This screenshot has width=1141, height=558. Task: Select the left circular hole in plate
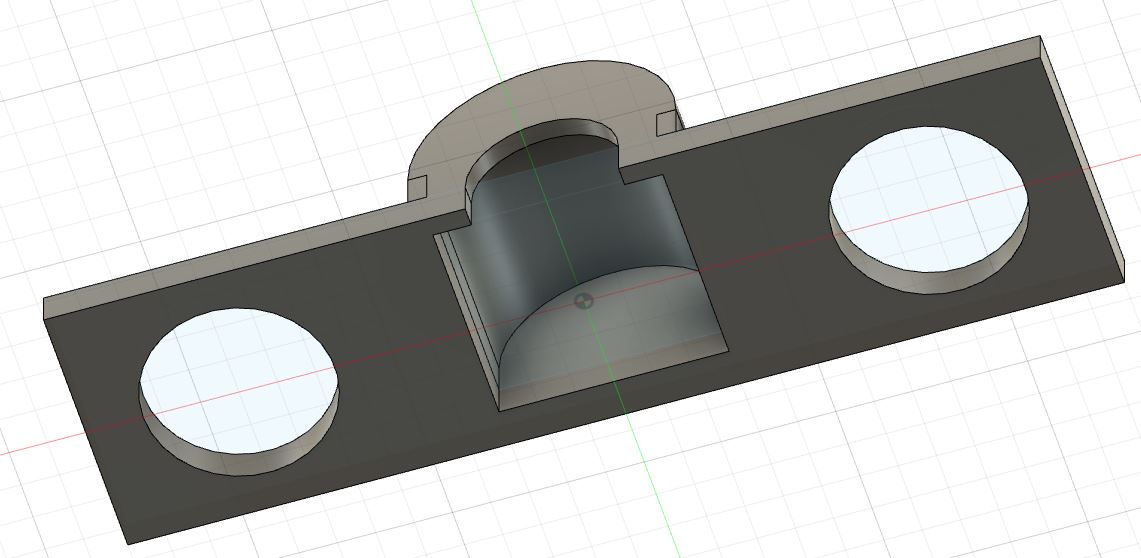(239, 380)
